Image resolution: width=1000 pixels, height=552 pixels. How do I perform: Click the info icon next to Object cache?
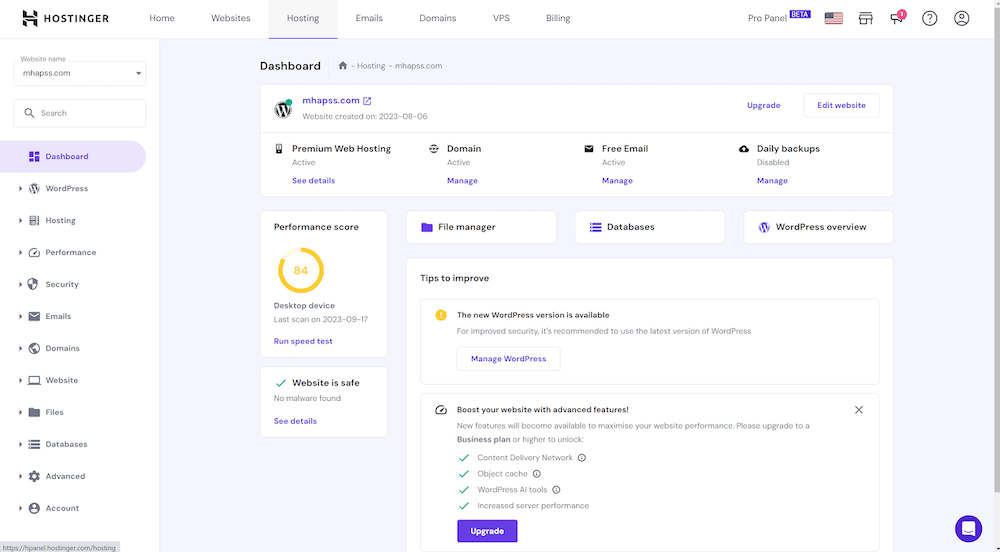(x=536, y=474)
